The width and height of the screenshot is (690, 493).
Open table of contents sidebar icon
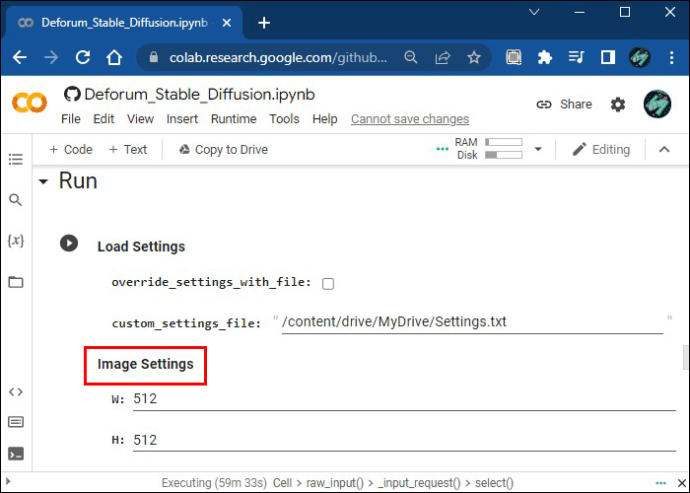click(16, 159)
